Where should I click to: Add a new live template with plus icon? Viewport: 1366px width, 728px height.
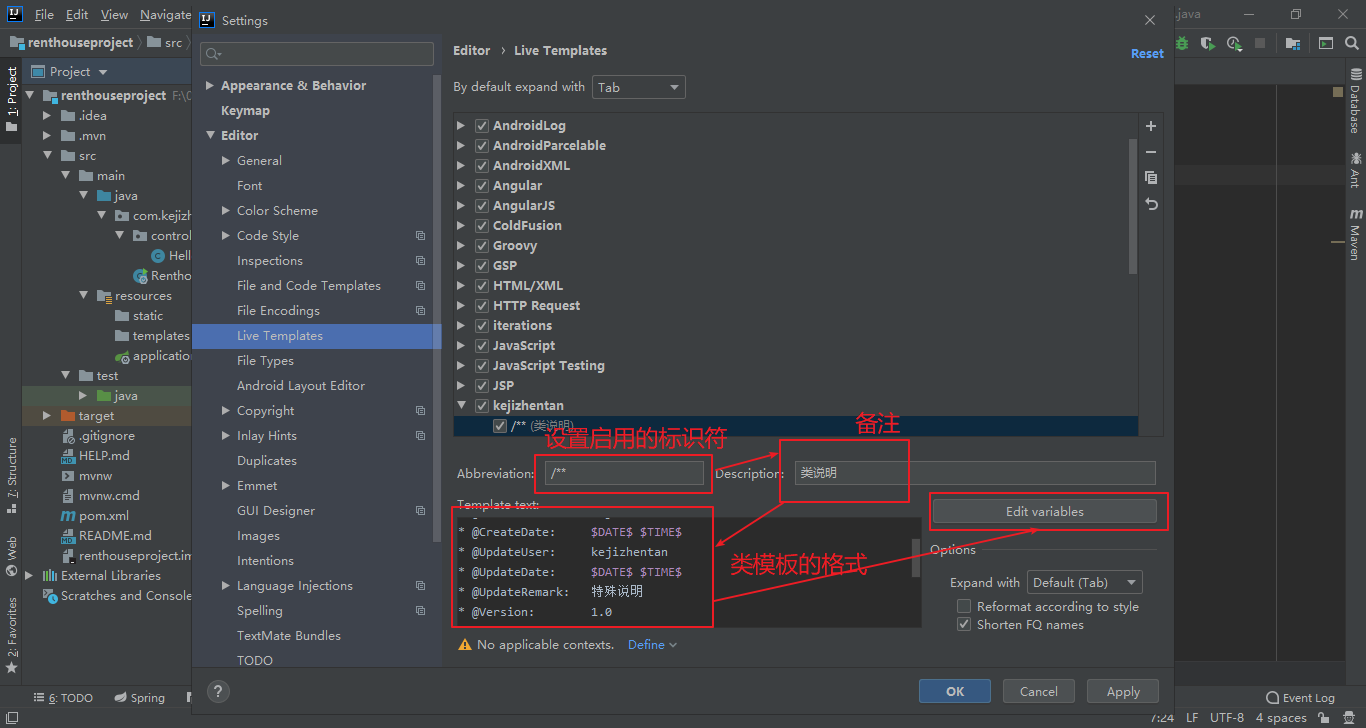1151,126
